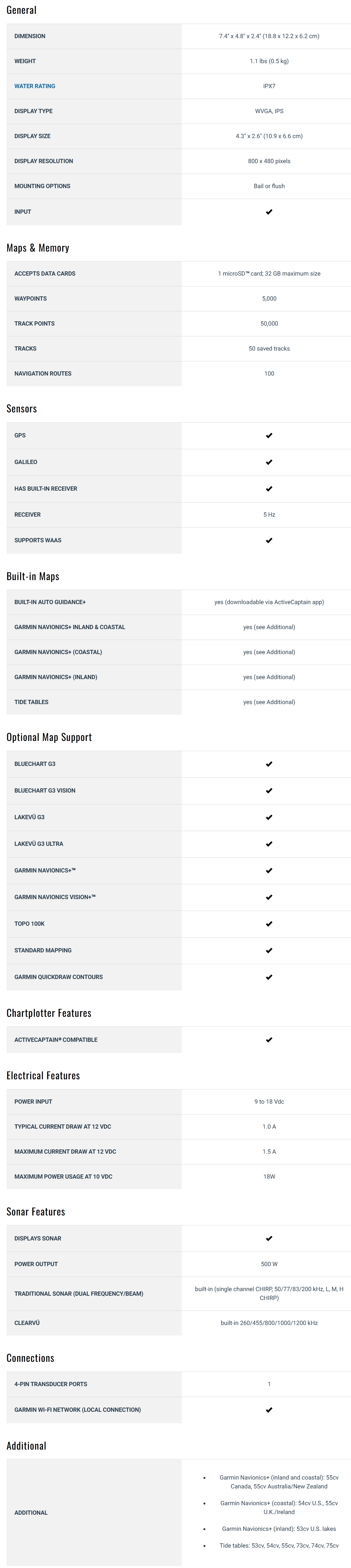Click the Power Input row label
The height and width of the screenshot is (1568, 351).
(x=34, y=1102)
